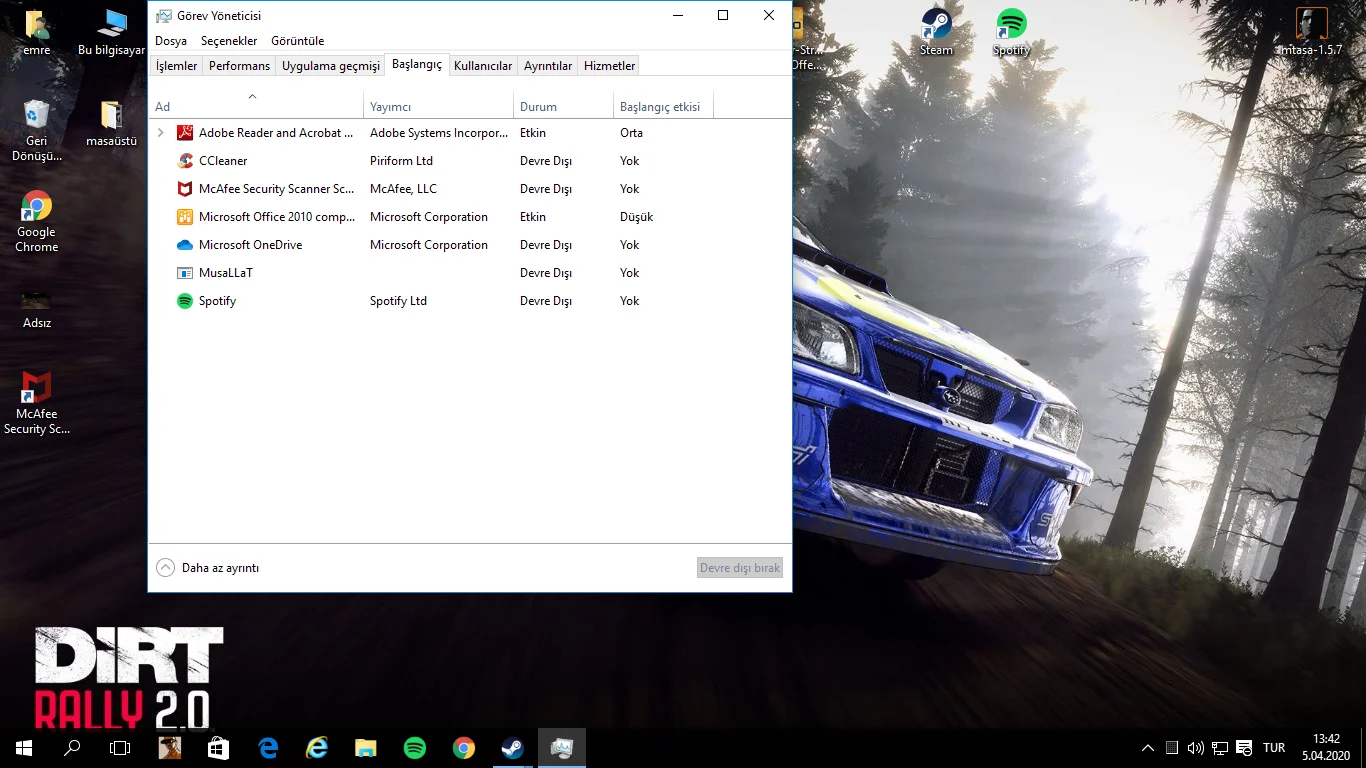Click the "Yok" impact in the MusaLLaT row

pyautogui.click(x=629, y=273)
